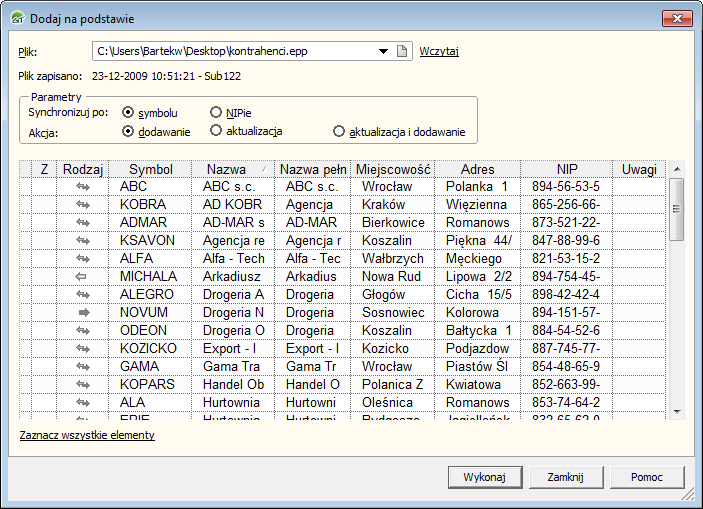Click the browse file icon next to path

[x=401, y=52]
